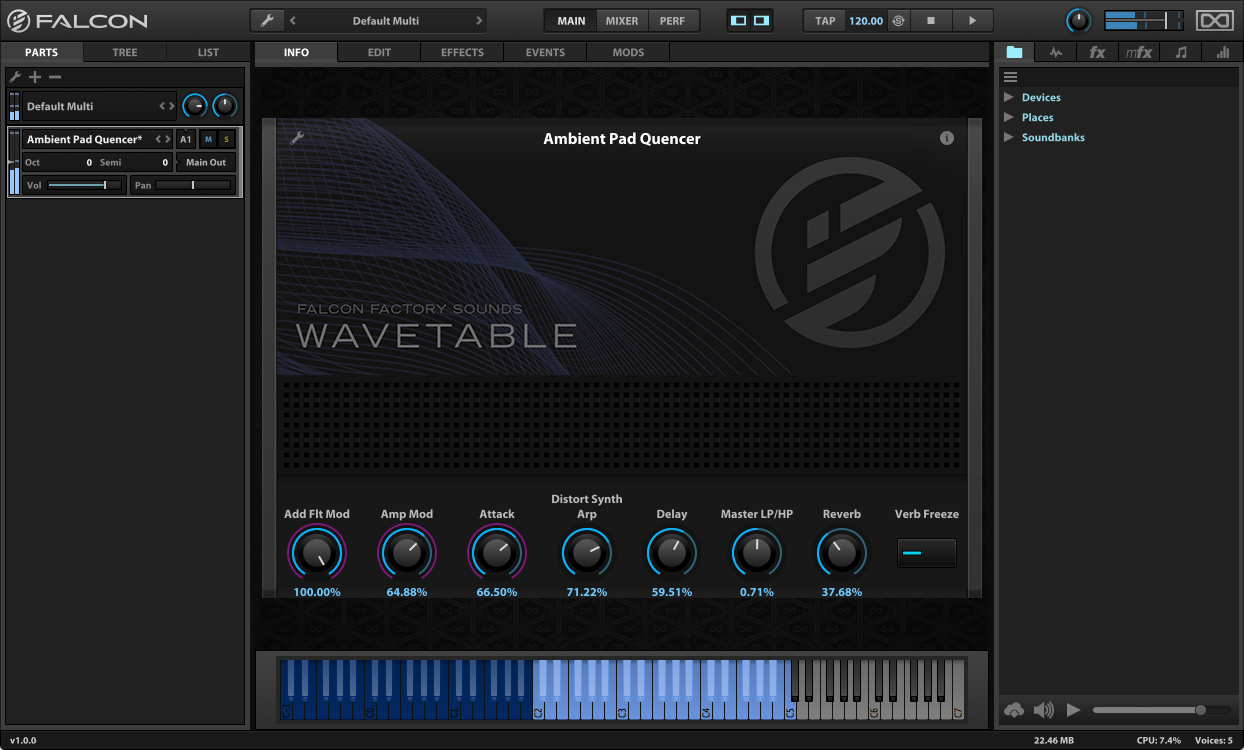Click the Reverb knob
1244x750 pixels.
(x=842, y=553)
